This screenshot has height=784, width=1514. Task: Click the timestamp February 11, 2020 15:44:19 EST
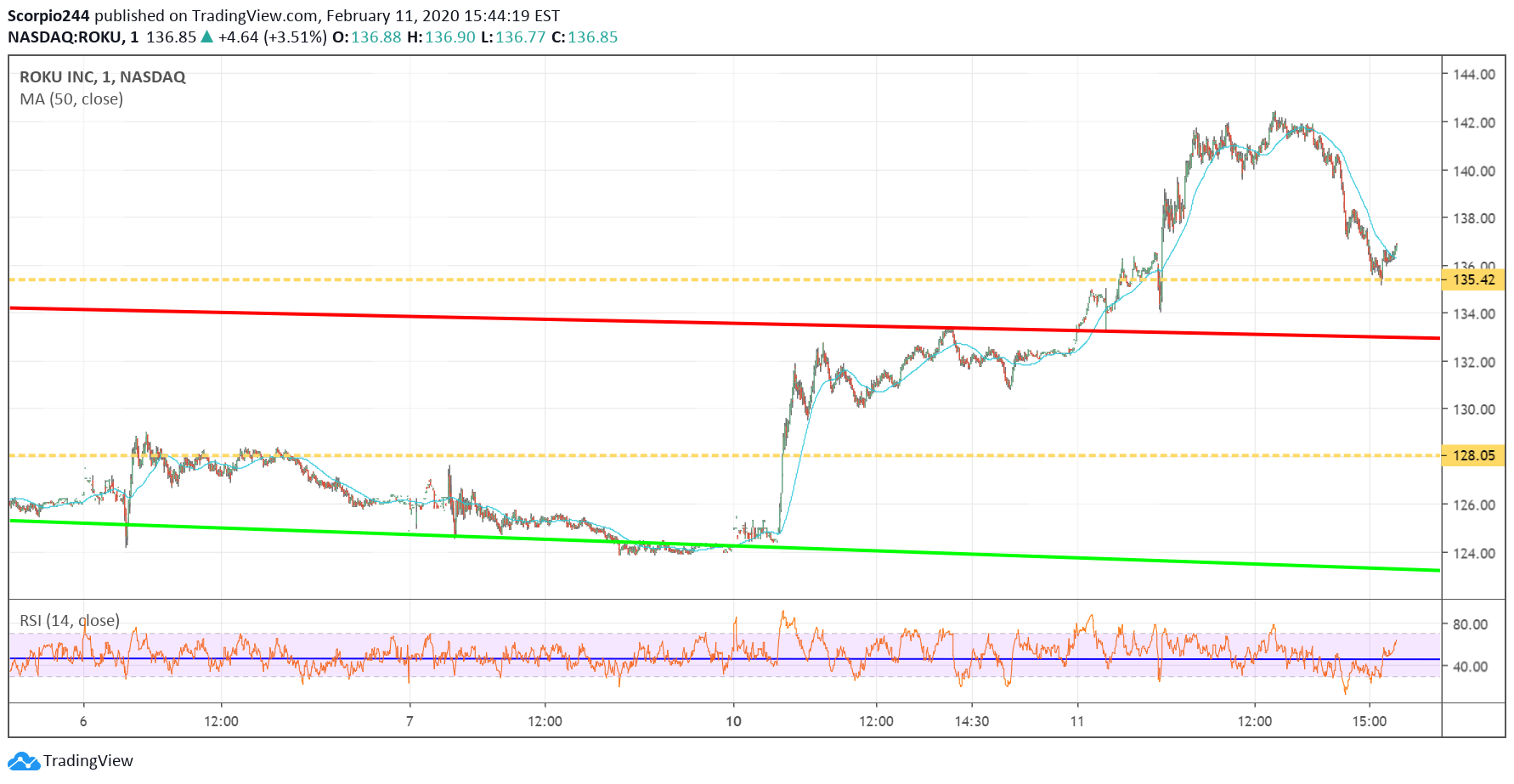[x=443, y=16]
